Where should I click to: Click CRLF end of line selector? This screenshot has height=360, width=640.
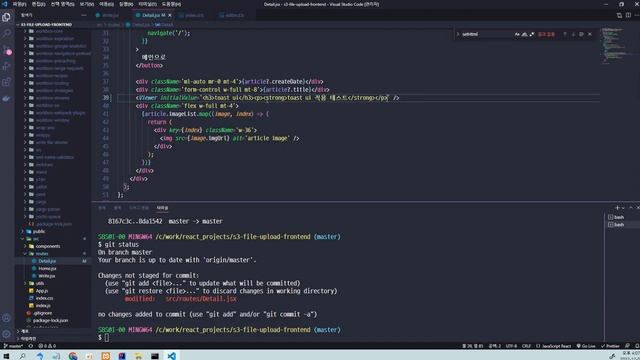[x=526, y=346]
